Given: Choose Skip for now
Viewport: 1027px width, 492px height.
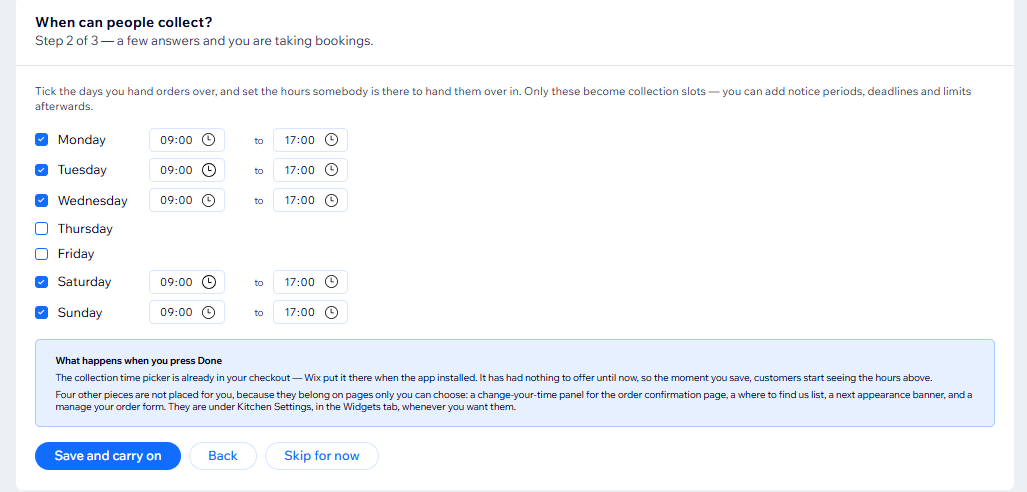Looking at the screenshot, I should tap(322, 456).
